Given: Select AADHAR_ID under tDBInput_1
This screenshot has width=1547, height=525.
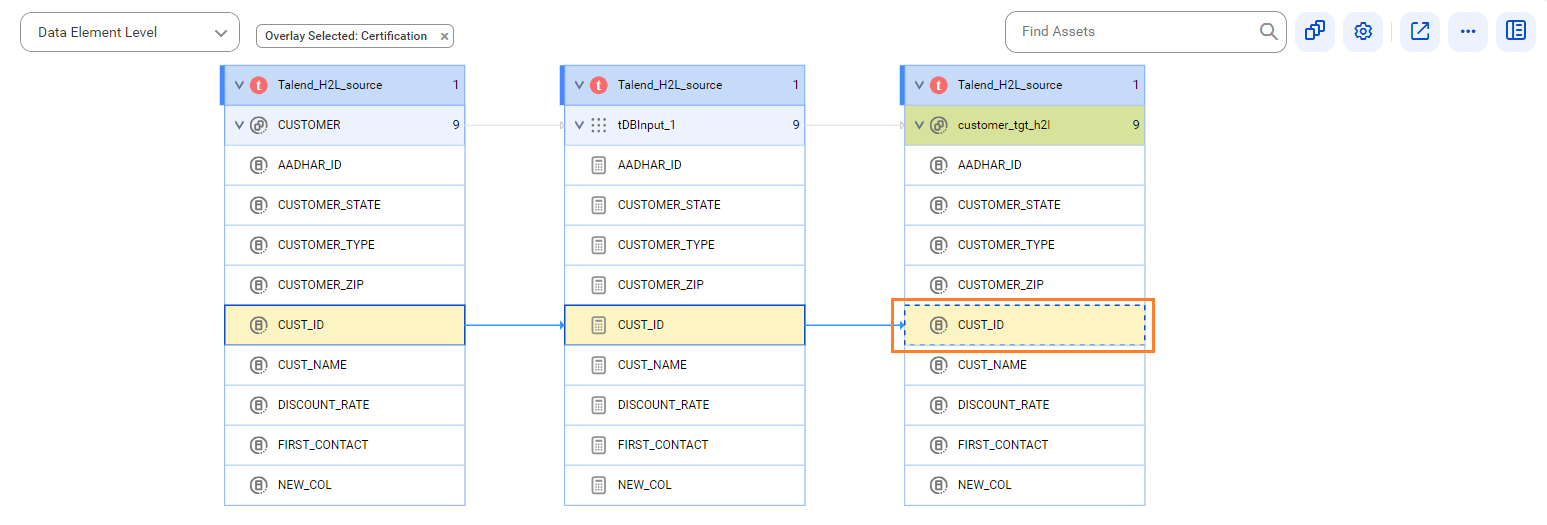Looking at the screenshot, I should coord(685,165).
